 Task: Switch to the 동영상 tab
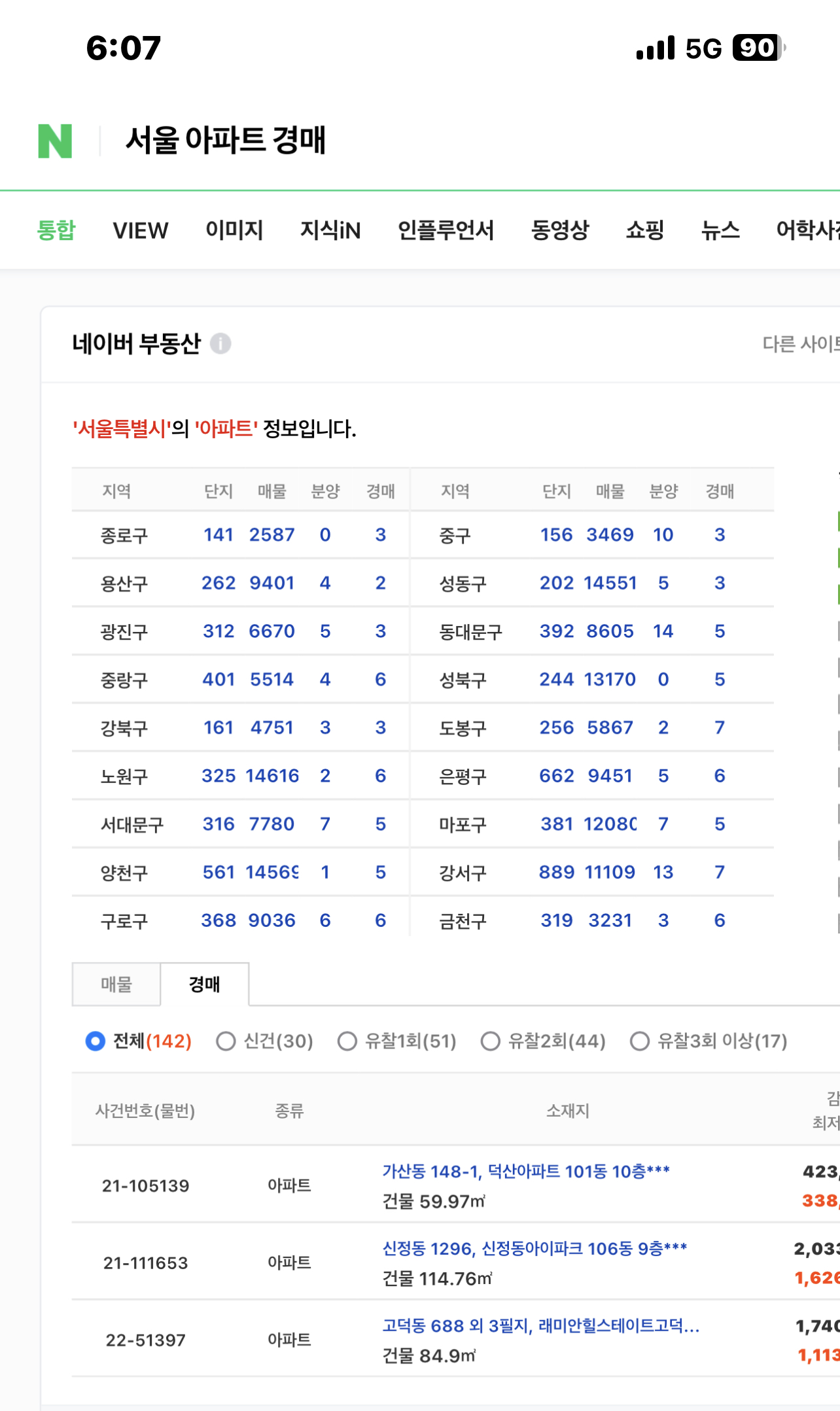560,230
